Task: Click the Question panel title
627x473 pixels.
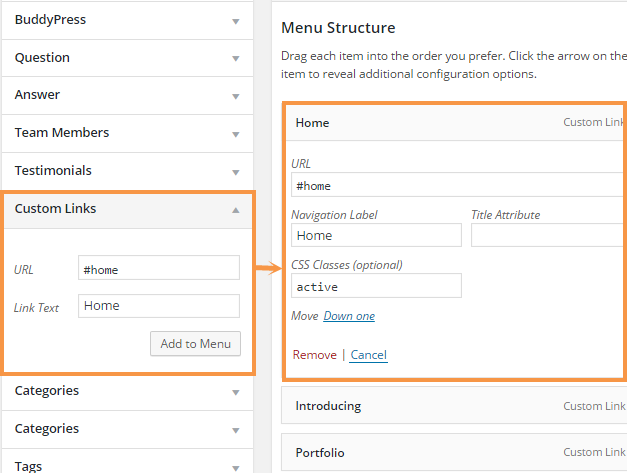Action: pos(42,57)
